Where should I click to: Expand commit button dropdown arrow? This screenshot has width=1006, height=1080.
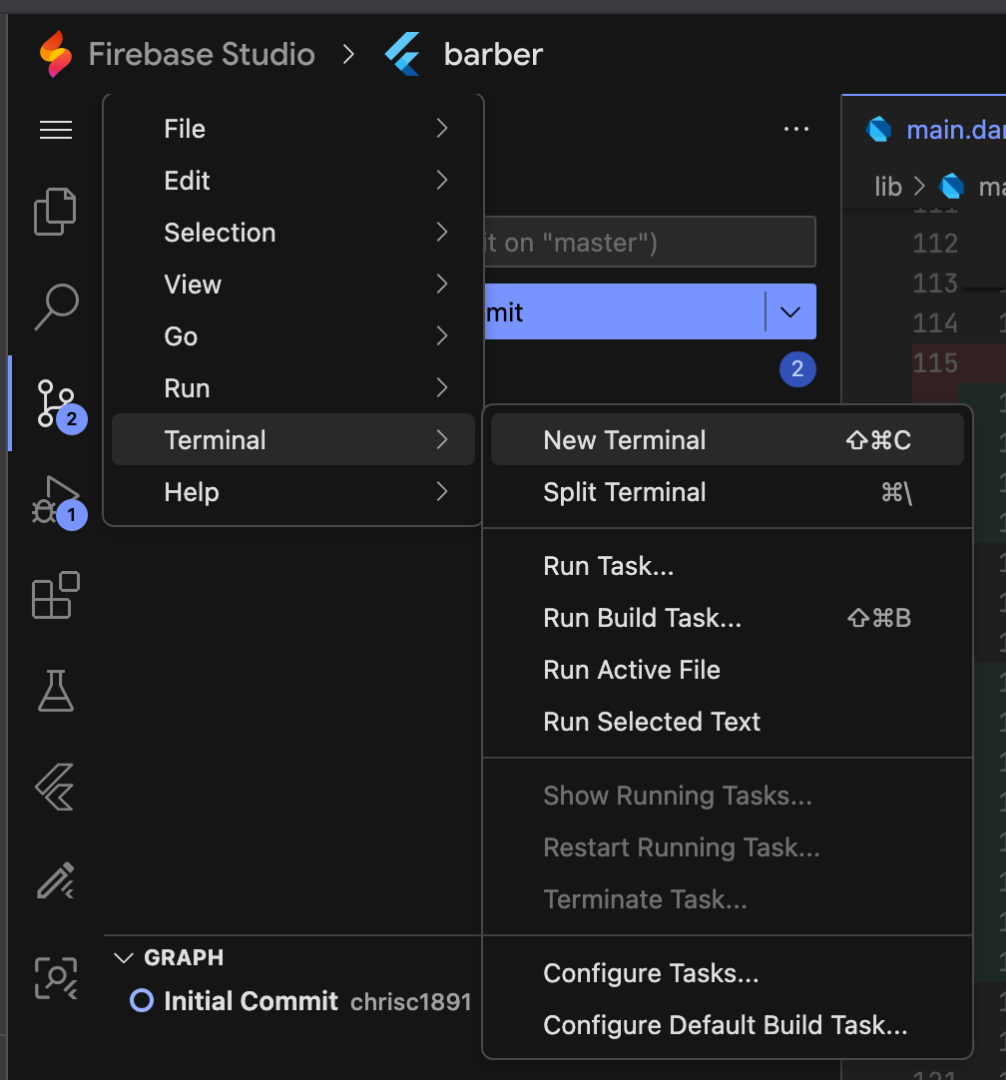791,312
